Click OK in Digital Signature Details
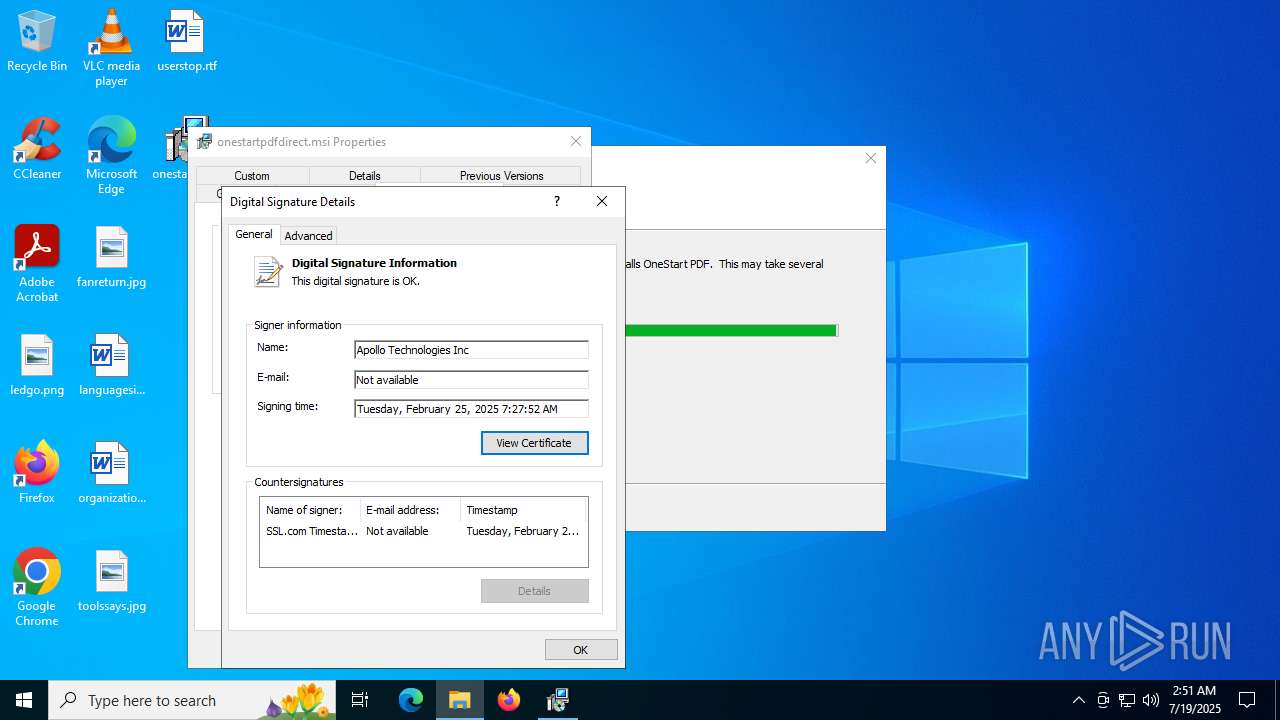 click(x=581, y=650)
